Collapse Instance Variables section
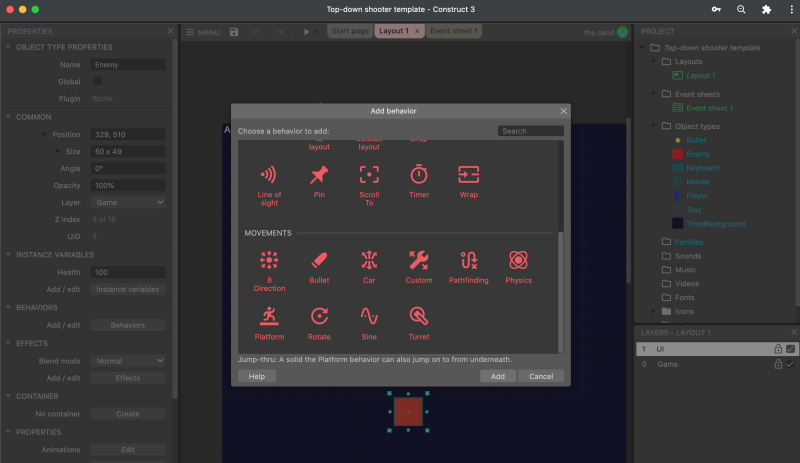 pos(8,254)
